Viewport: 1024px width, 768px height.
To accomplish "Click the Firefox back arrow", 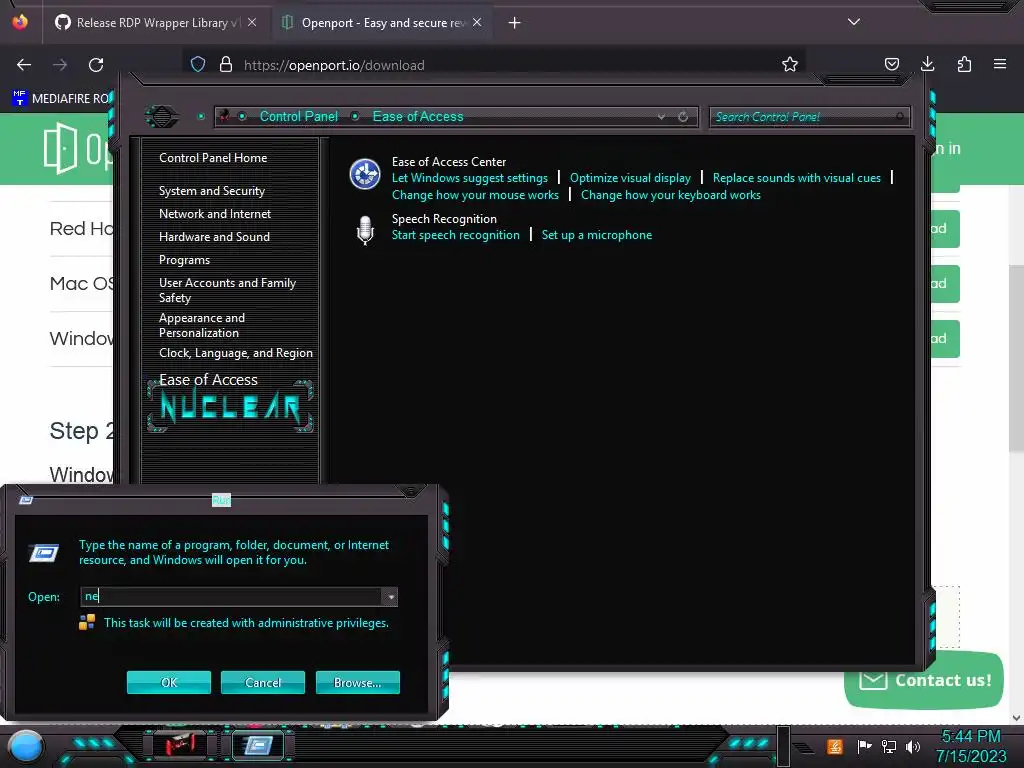I will [x=24, y=65].
